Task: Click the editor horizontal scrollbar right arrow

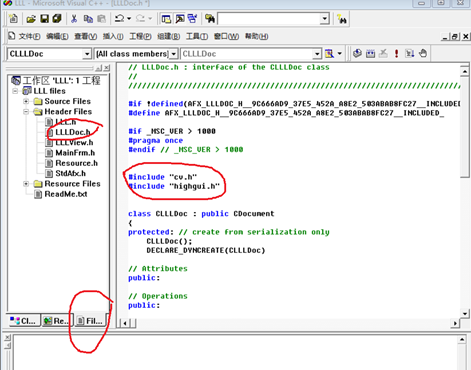Action: point(455,323)
